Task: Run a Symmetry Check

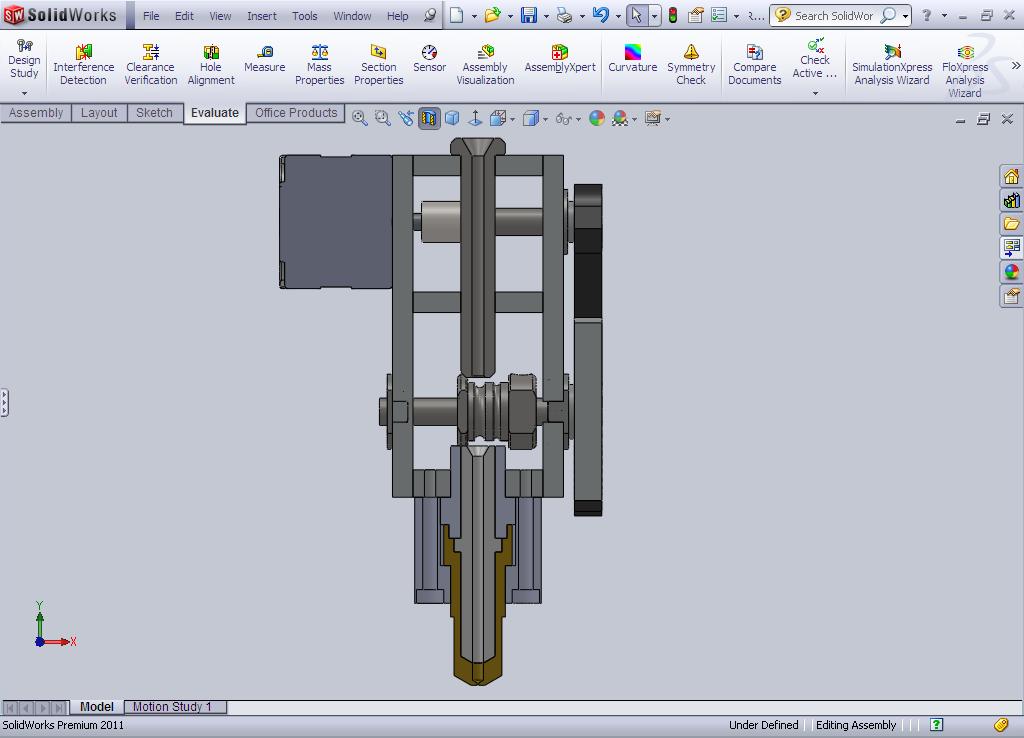Action: [691, 60]
